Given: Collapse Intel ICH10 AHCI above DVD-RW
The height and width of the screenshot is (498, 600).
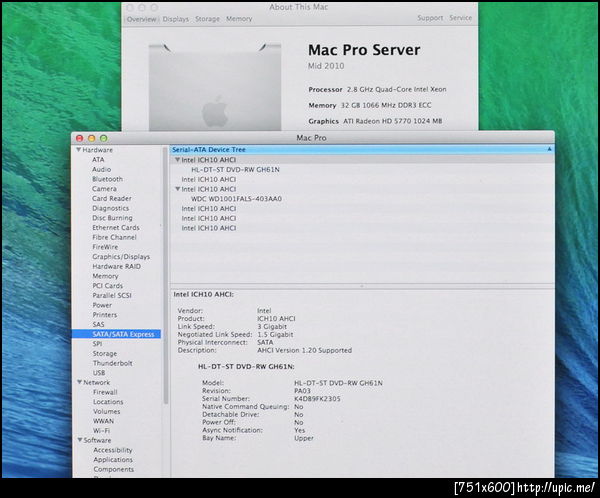Looking at the screenshot, I should [x=178, y=160].
